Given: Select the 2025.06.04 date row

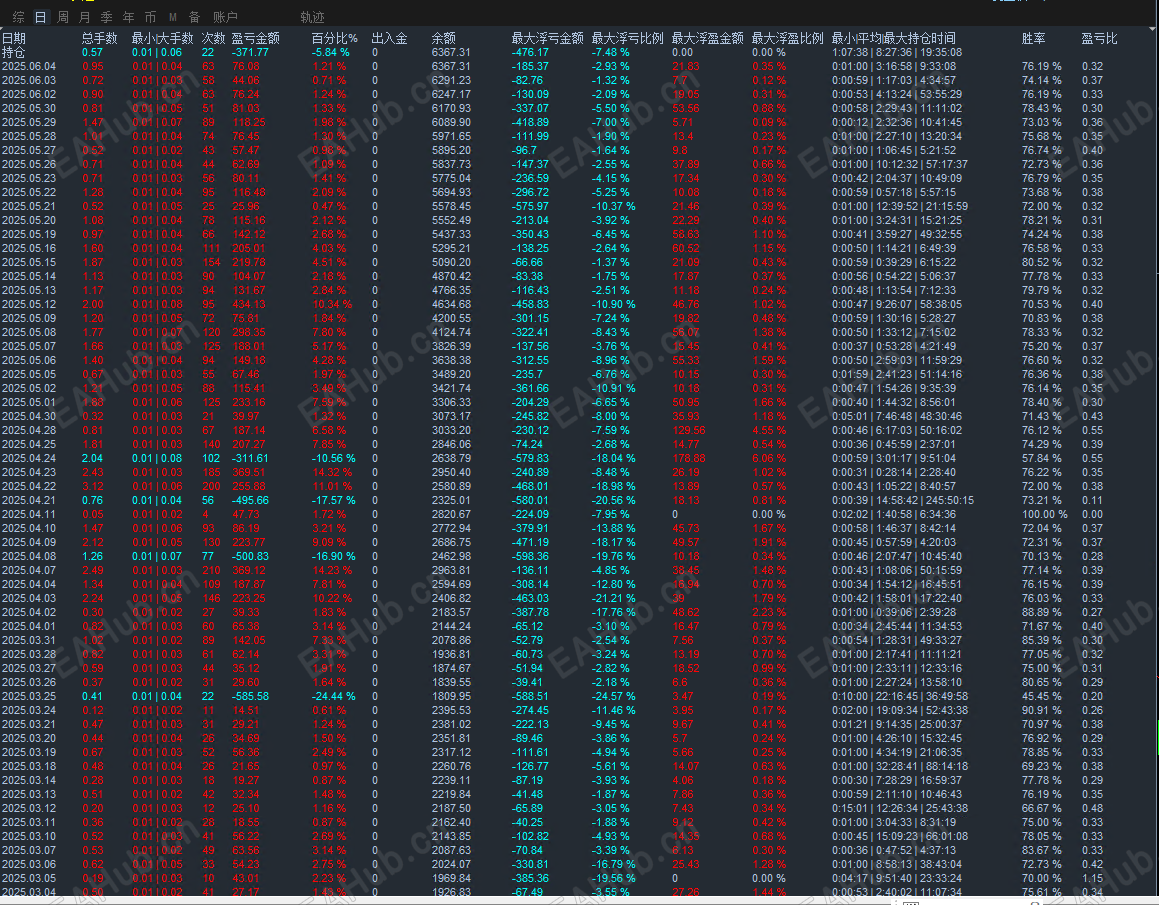Looking at the screenshot, I should (29, 67).
